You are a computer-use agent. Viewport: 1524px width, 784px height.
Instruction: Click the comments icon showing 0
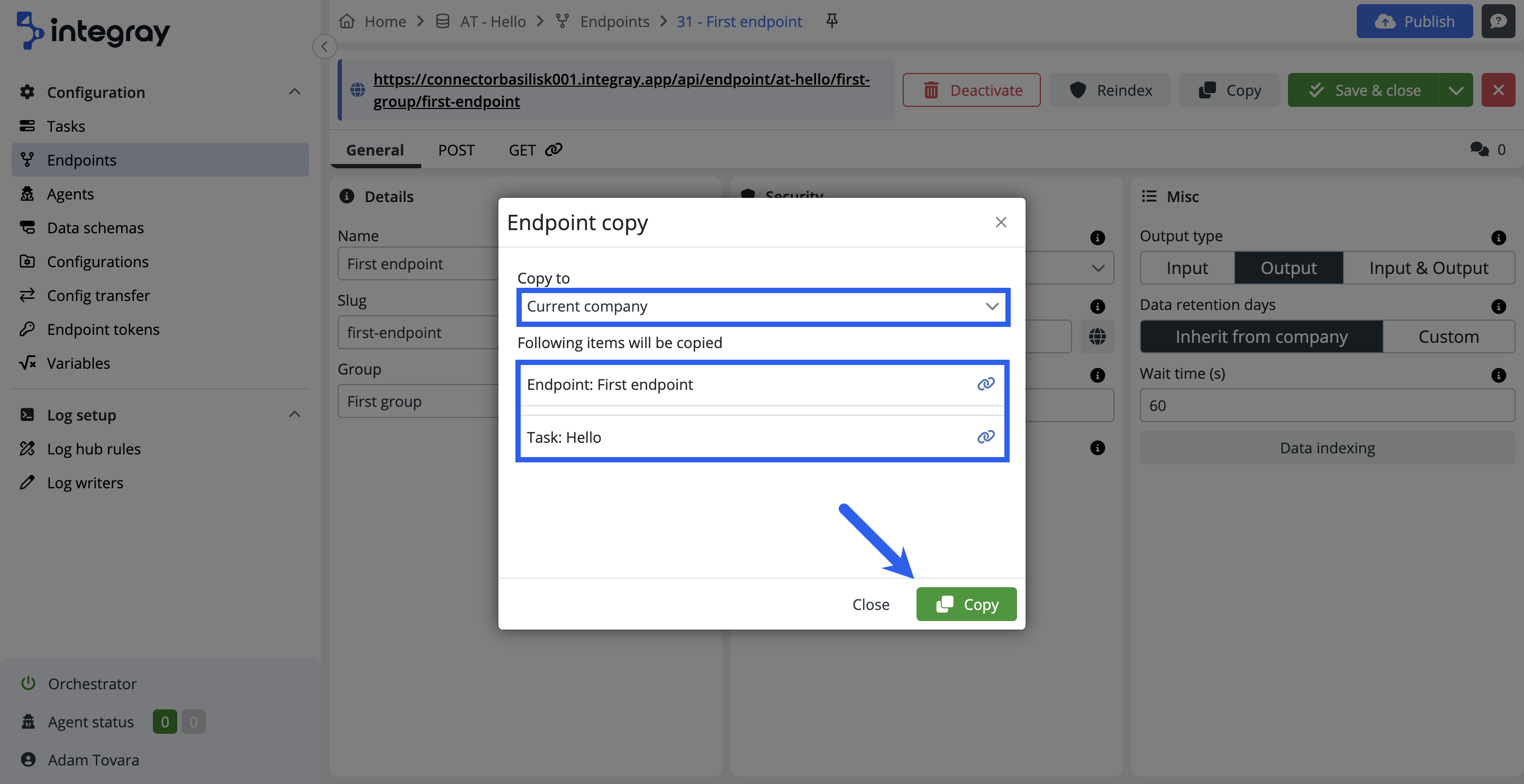click(x=1480, y=150)
